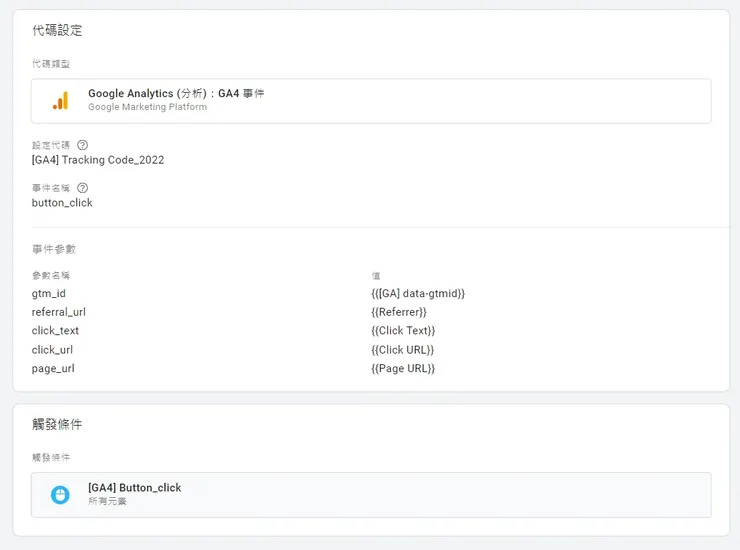Select the [GA4] Tracking Code_2022 configuration tag
The height and width of the screenshot is (550, 740).
(x=98, y=160)
